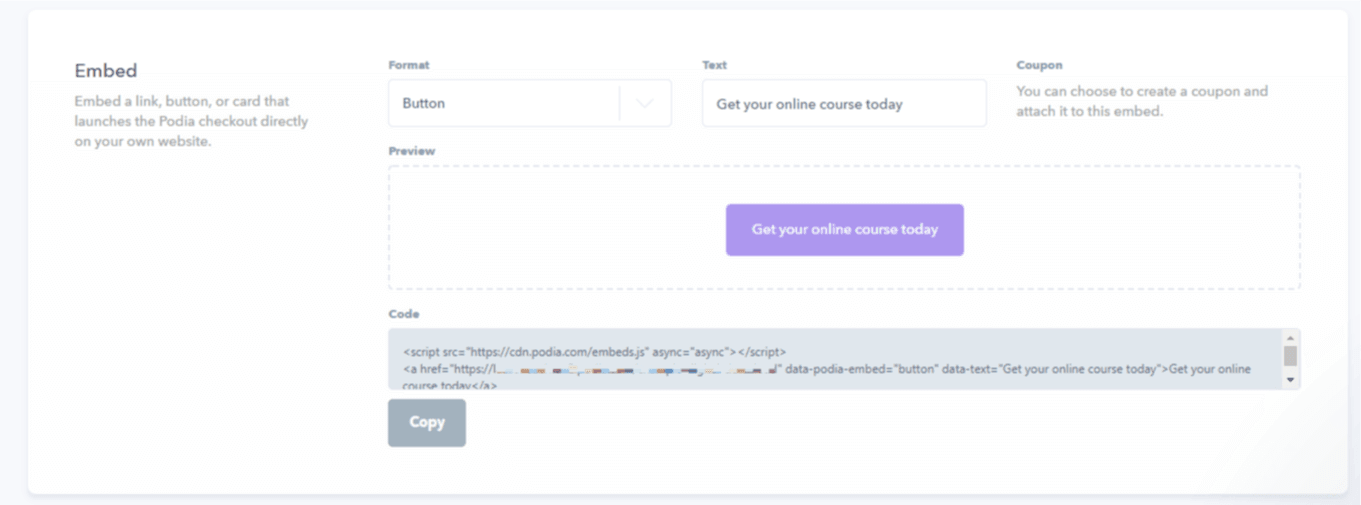Screen dimensions: 1361x505
Task: Click inside the embed code textarea
Action: click(x=835, y=359)
